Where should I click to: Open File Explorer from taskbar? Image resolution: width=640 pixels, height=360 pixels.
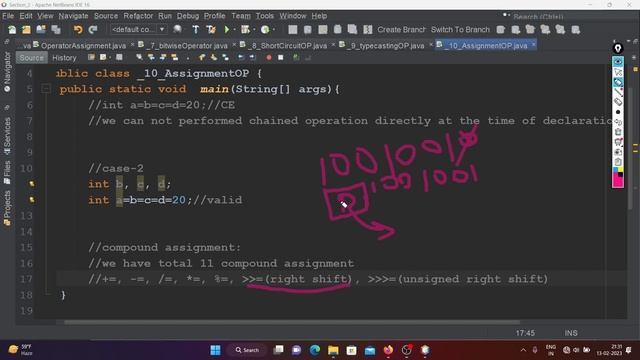[333, 350]
